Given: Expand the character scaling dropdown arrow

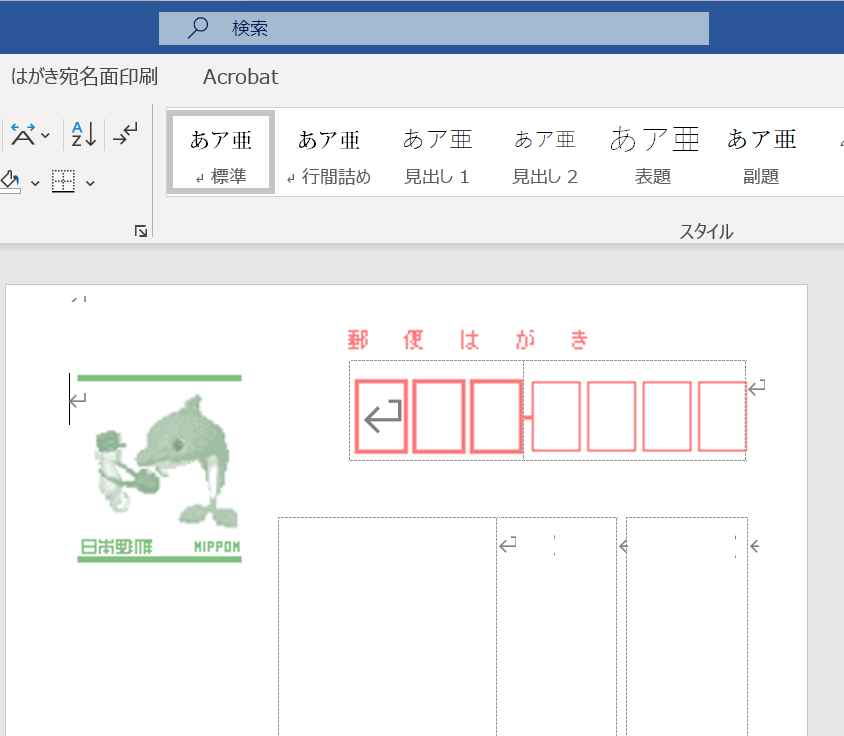Looking at the screenshot, I should (x=46, y=135).
